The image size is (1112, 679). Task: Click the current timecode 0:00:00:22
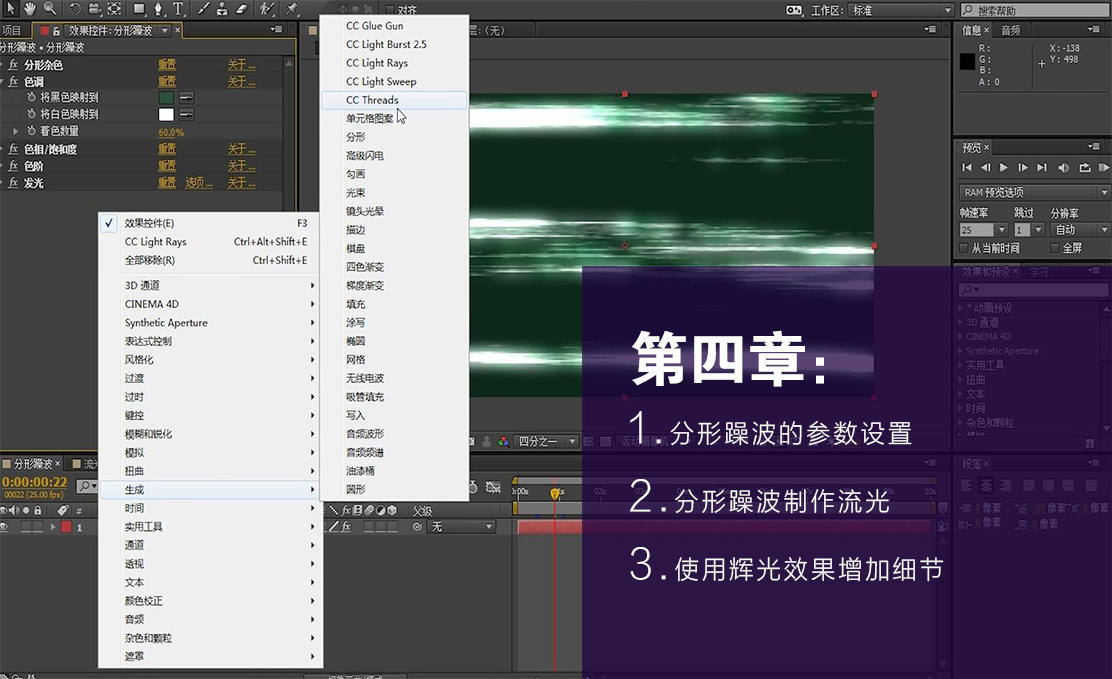click(35, 482)
